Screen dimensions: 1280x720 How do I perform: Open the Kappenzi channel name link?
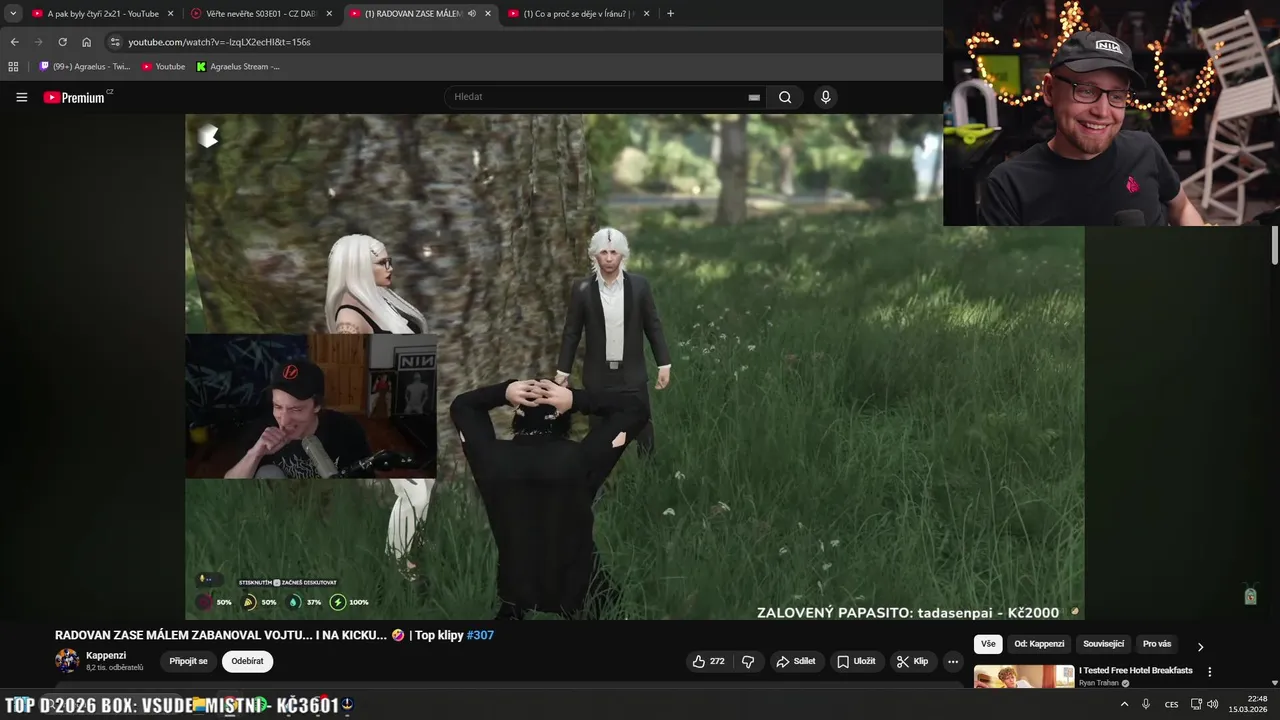[106, 655]
